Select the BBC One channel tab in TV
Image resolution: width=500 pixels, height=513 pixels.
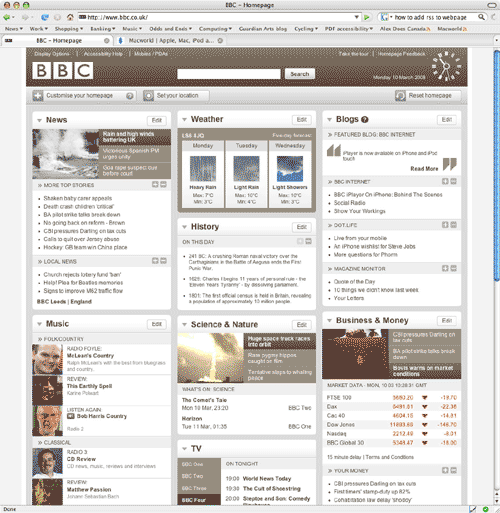[x=199, y=464]
